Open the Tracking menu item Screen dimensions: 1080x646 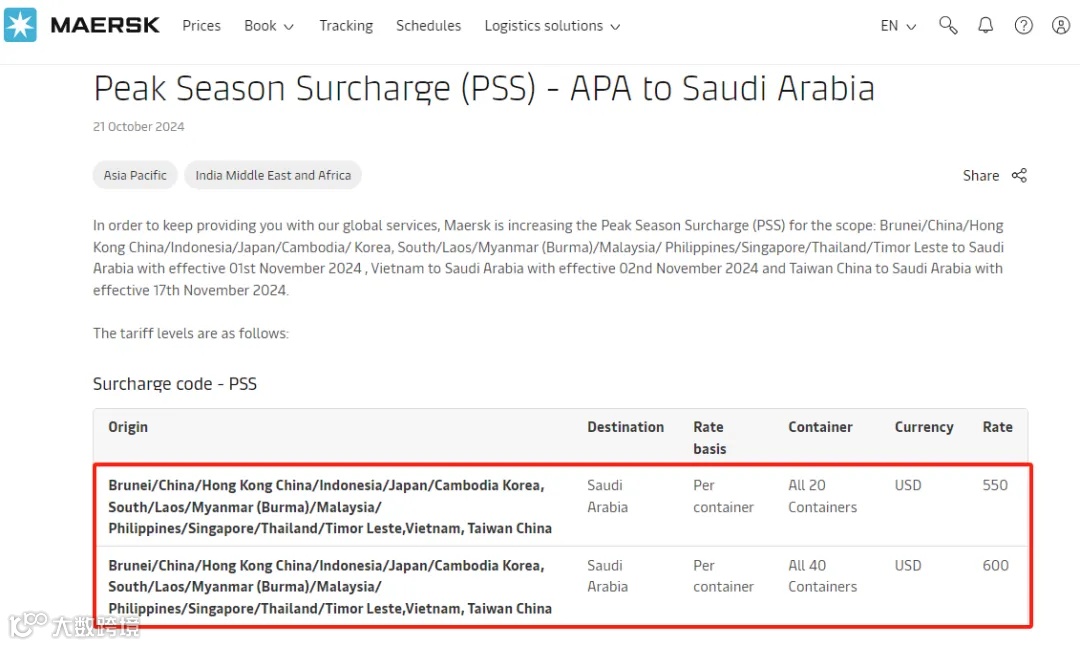tap(346, 26)
